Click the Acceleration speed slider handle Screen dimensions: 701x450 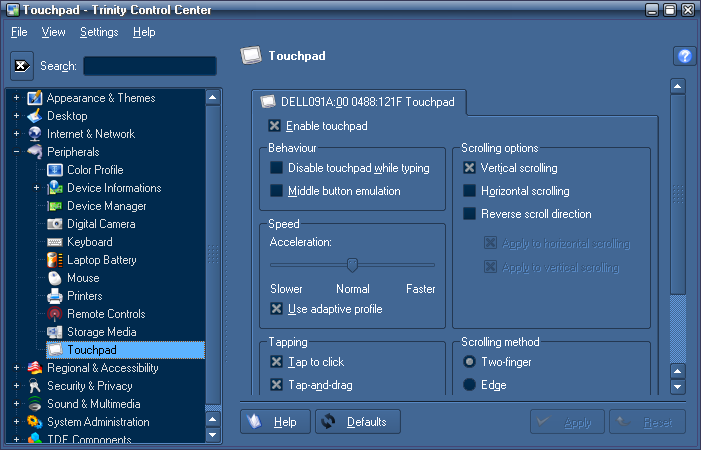click(352, 265)
